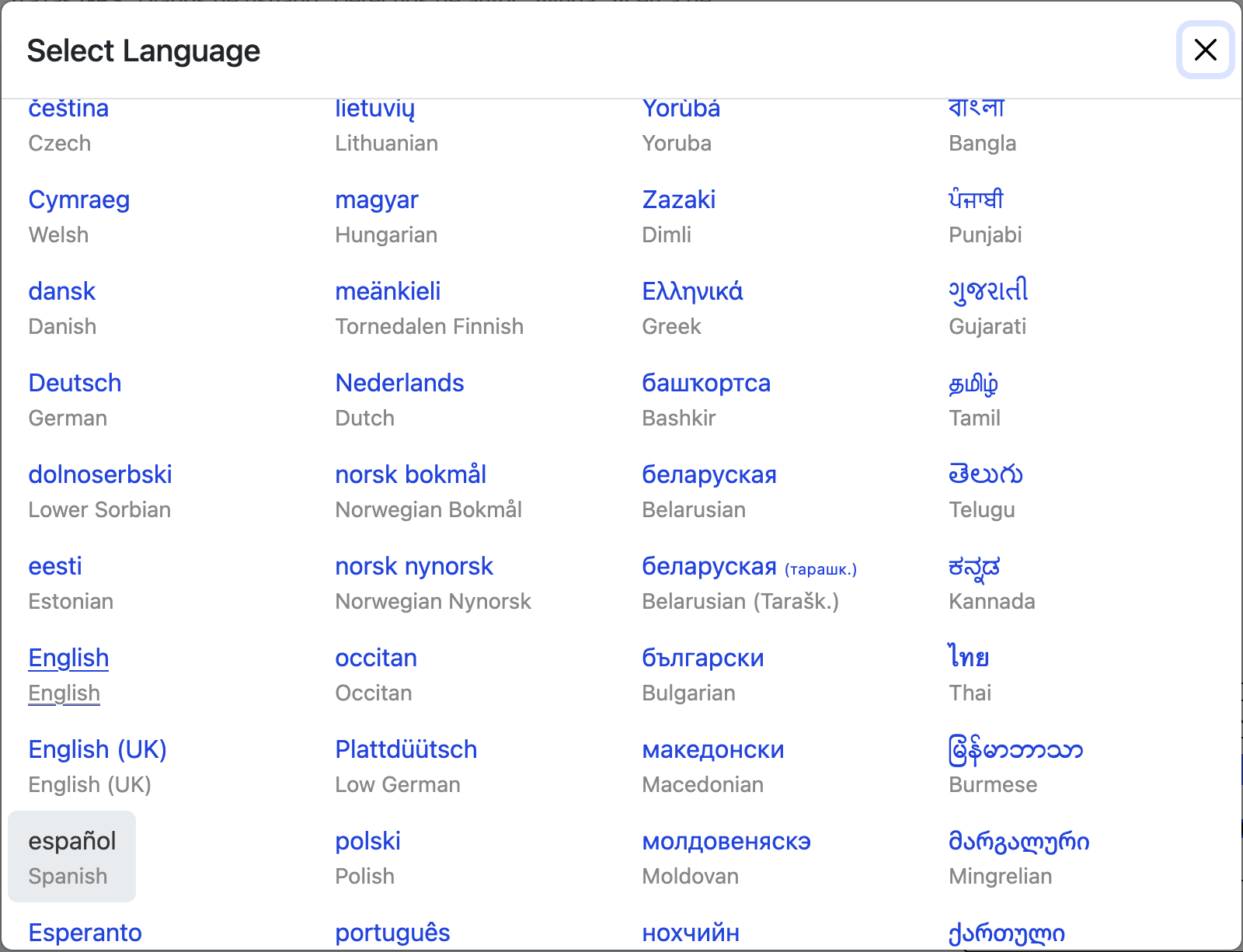Select Bulgarian language entry

click(702, 658)
